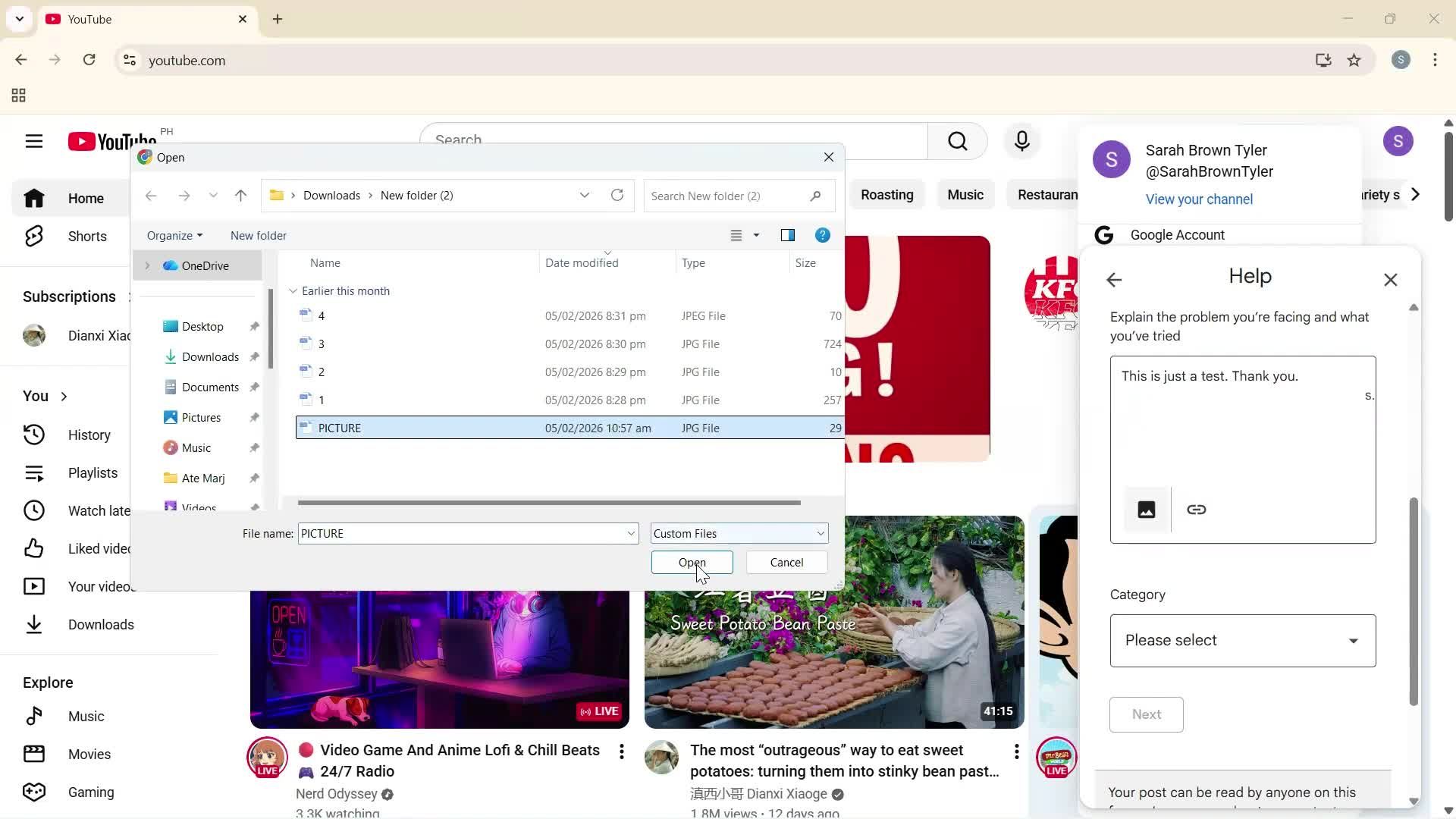Toggle the preview pane in the Open dialog
Image resolution: width=1456 pixels, height=819 pixels.
coord(788,235)
